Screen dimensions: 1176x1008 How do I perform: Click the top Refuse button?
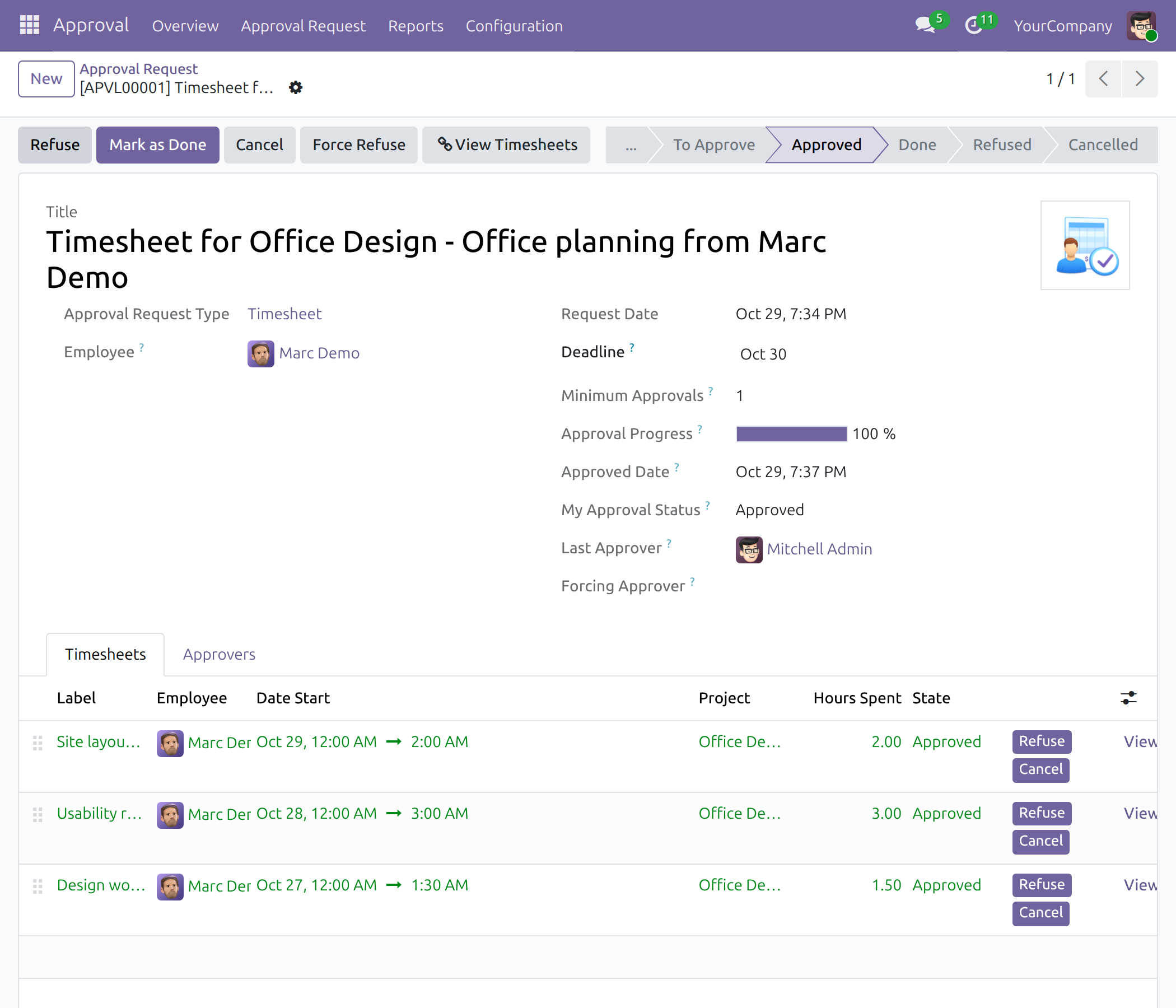tap(54, 144)
